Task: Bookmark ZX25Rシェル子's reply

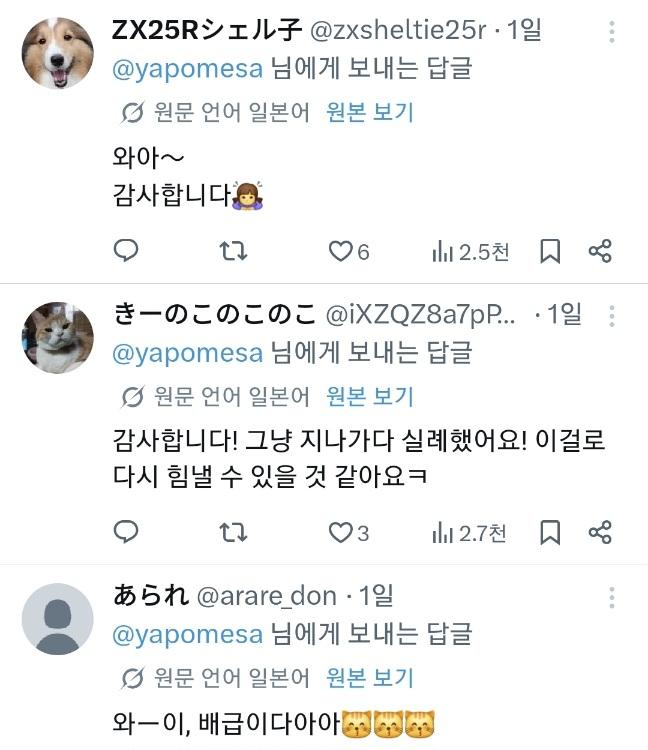Action: coord(550,251)
